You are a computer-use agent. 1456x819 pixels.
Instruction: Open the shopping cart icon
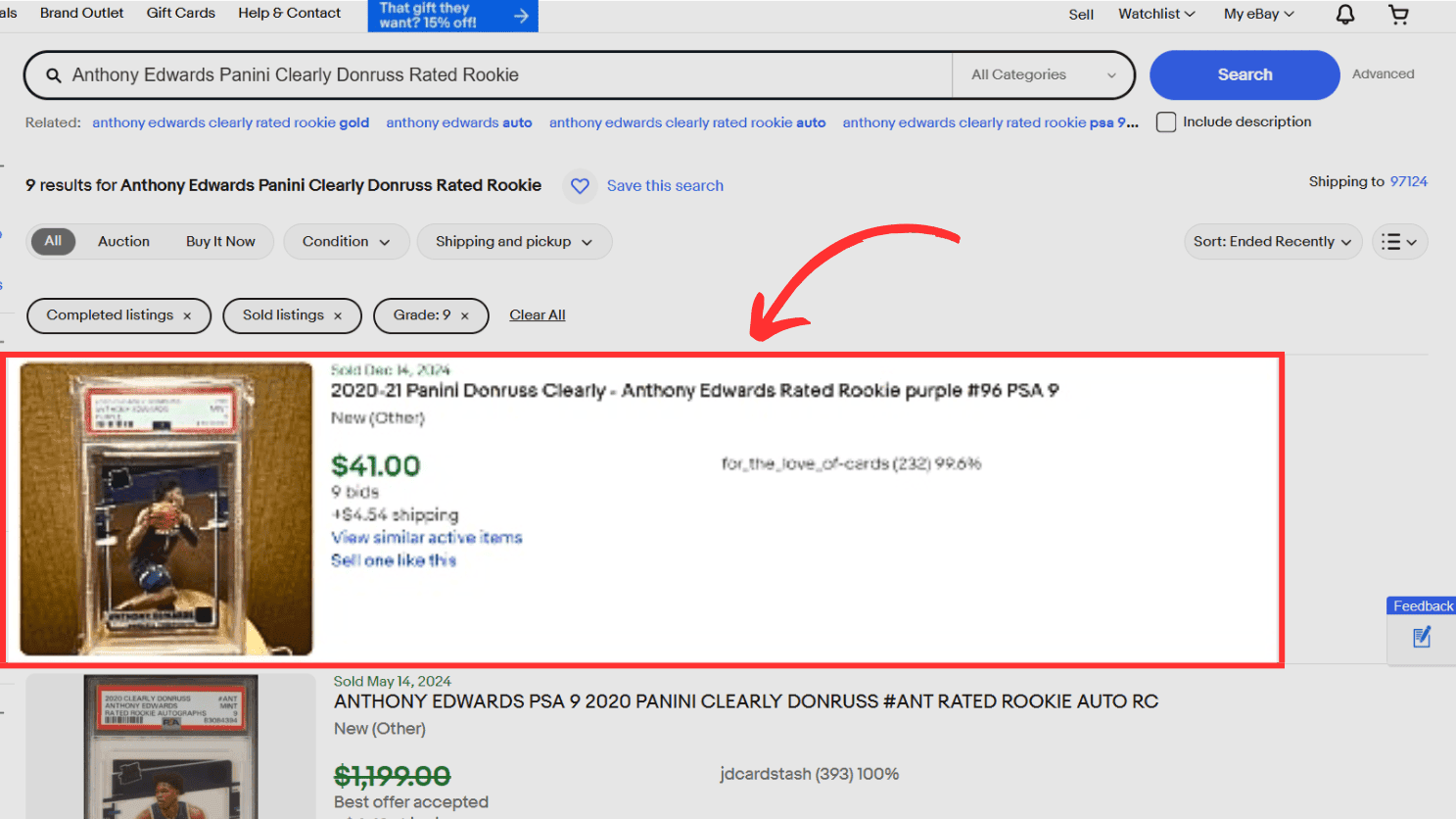click(x=1398, y=15)
